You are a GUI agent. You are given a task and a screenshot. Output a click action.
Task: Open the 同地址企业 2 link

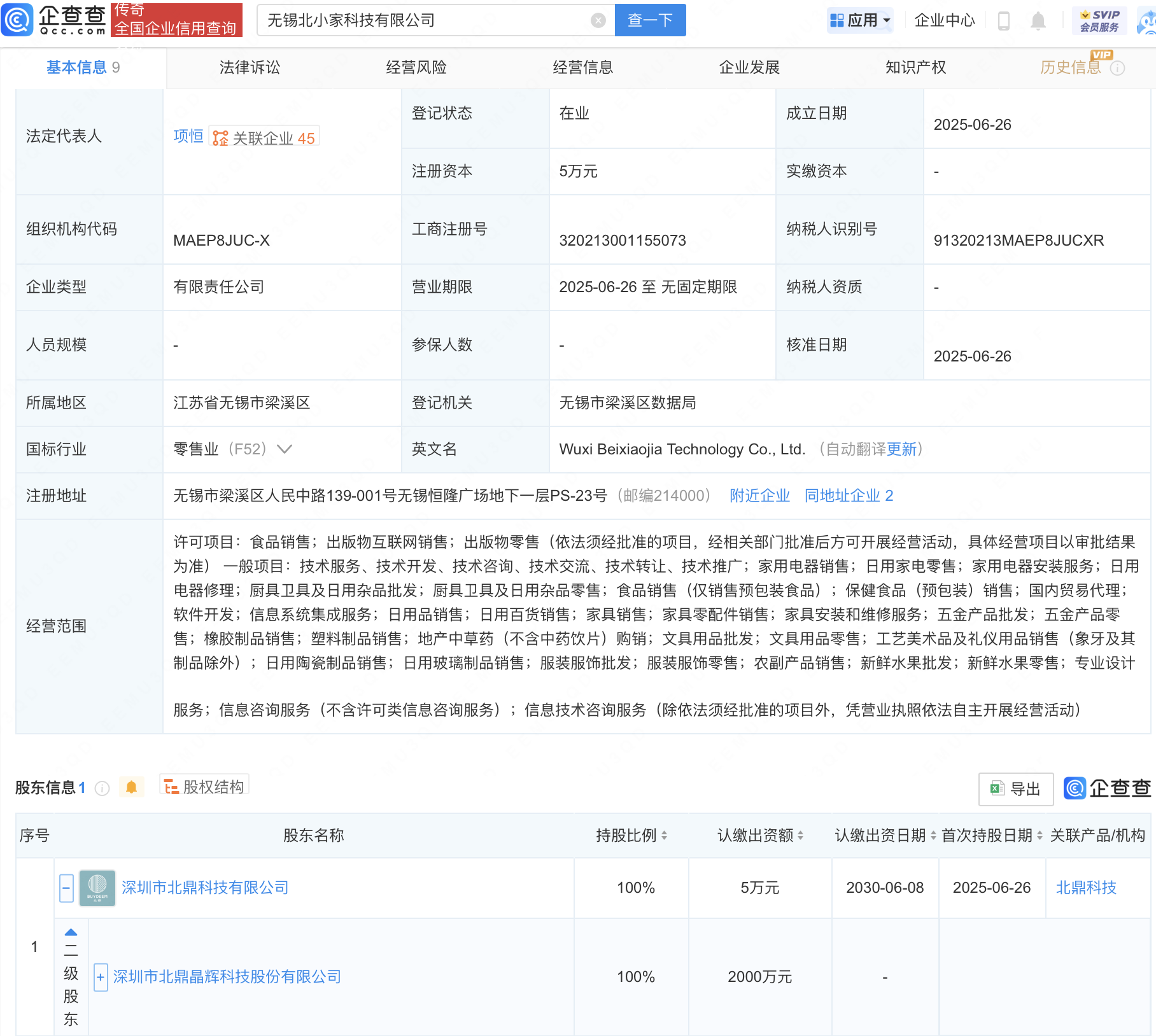coord(849,496)
